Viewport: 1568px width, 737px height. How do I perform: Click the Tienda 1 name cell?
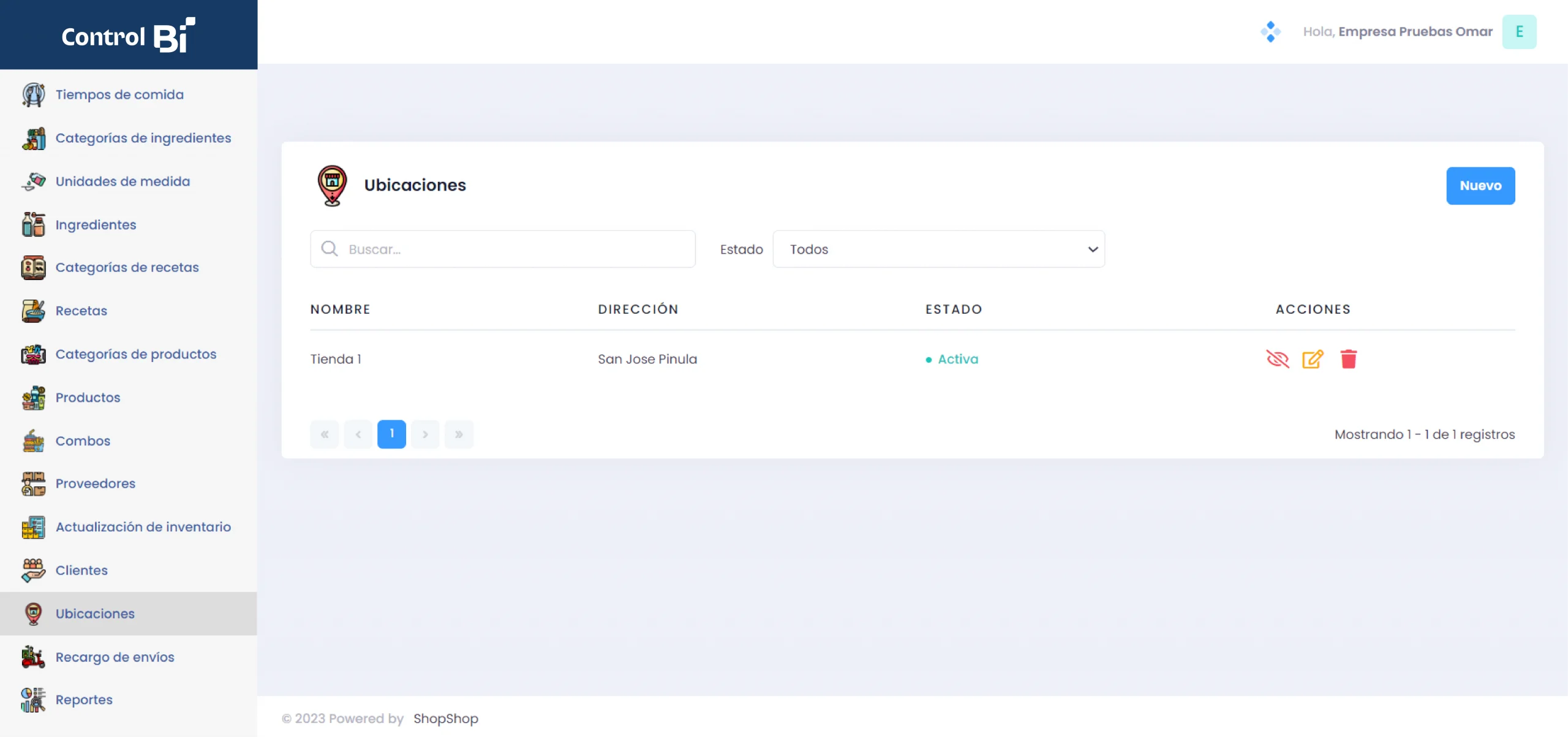[x=336, y=359]
